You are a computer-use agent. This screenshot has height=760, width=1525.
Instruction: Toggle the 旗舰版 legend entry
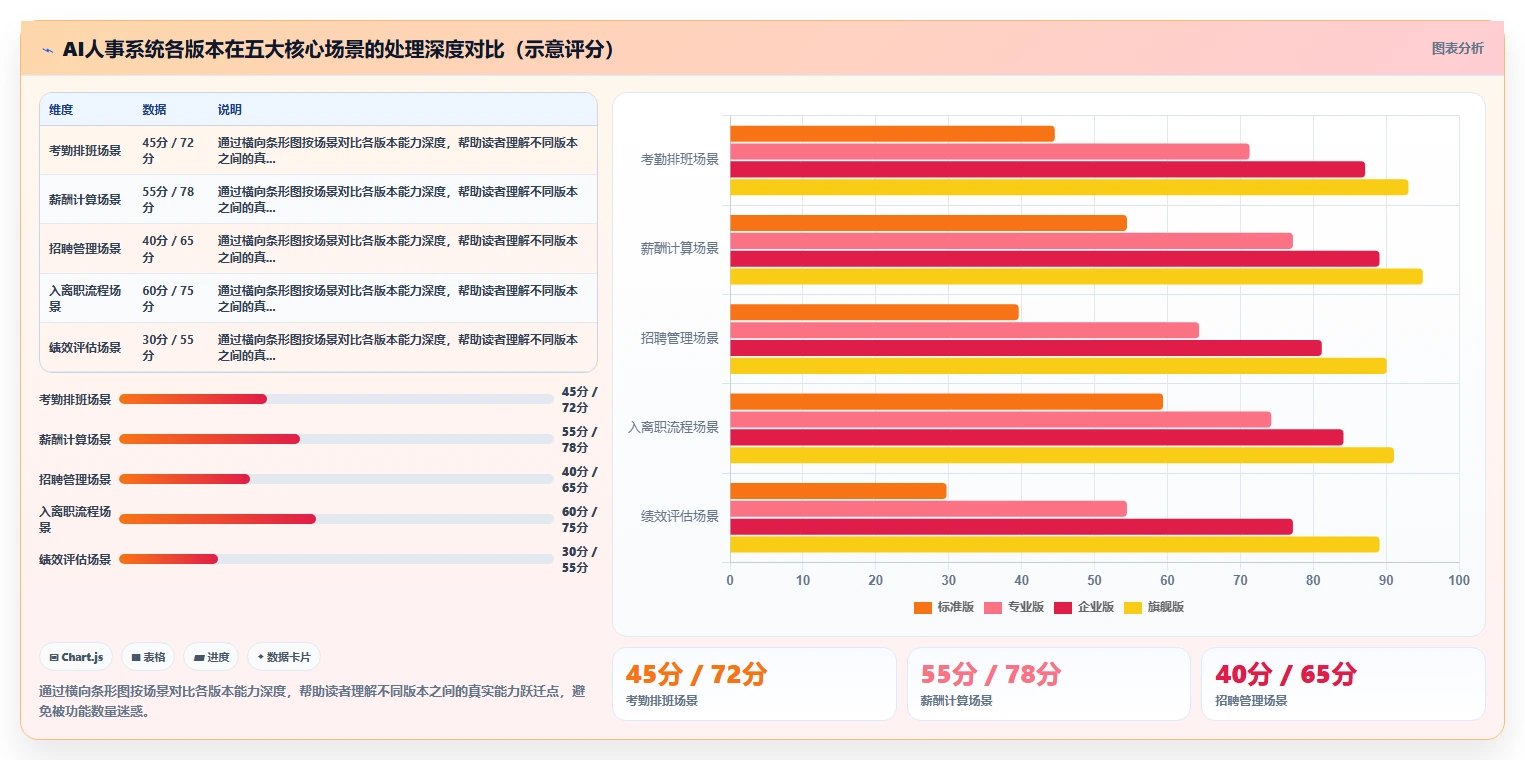[x=1154, y=607]
